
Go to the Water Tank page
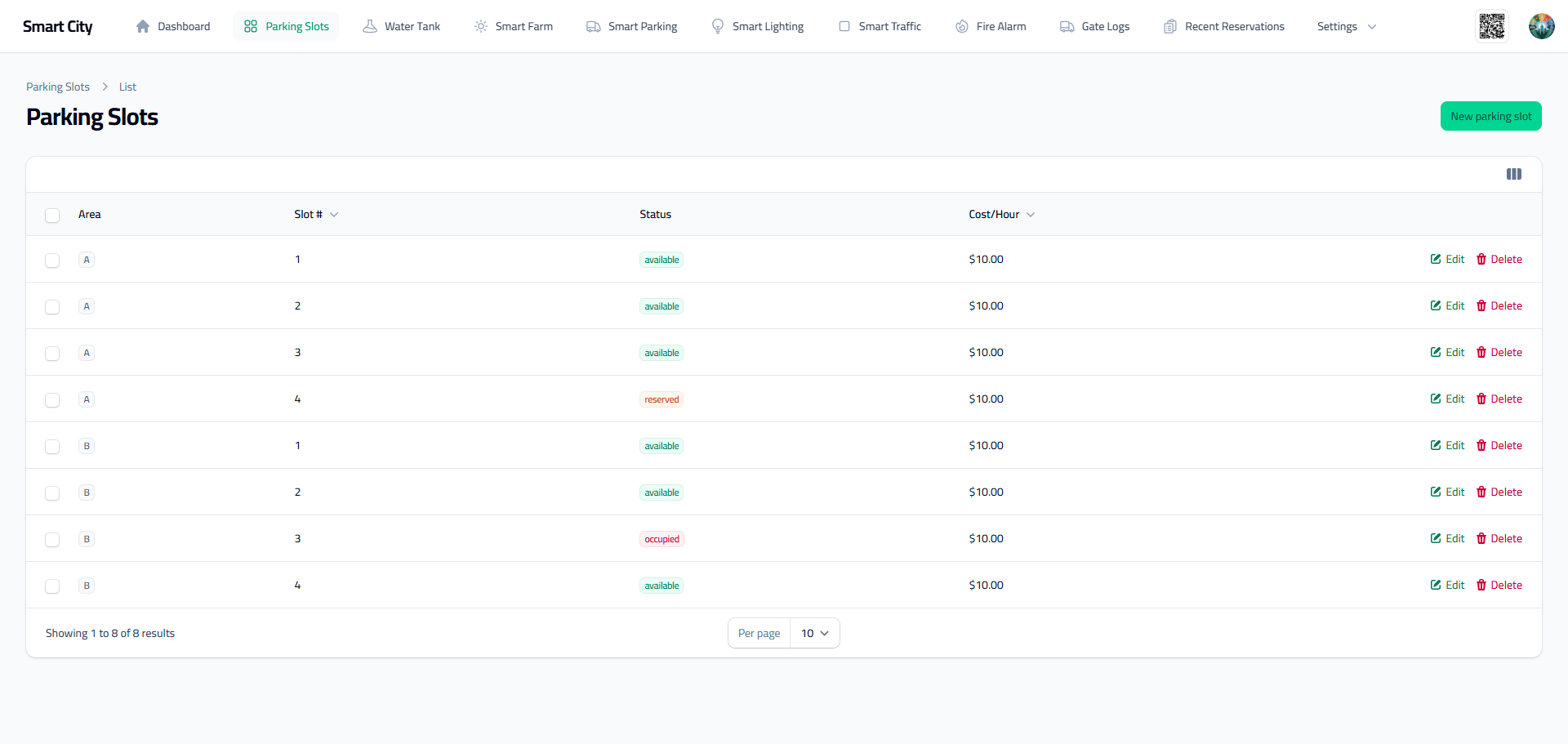click(x=402, y=26)
